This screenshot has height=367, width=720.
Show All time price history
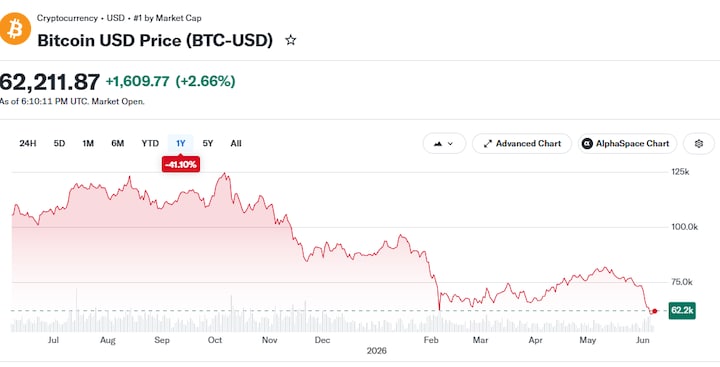click(x=236, y=143)
